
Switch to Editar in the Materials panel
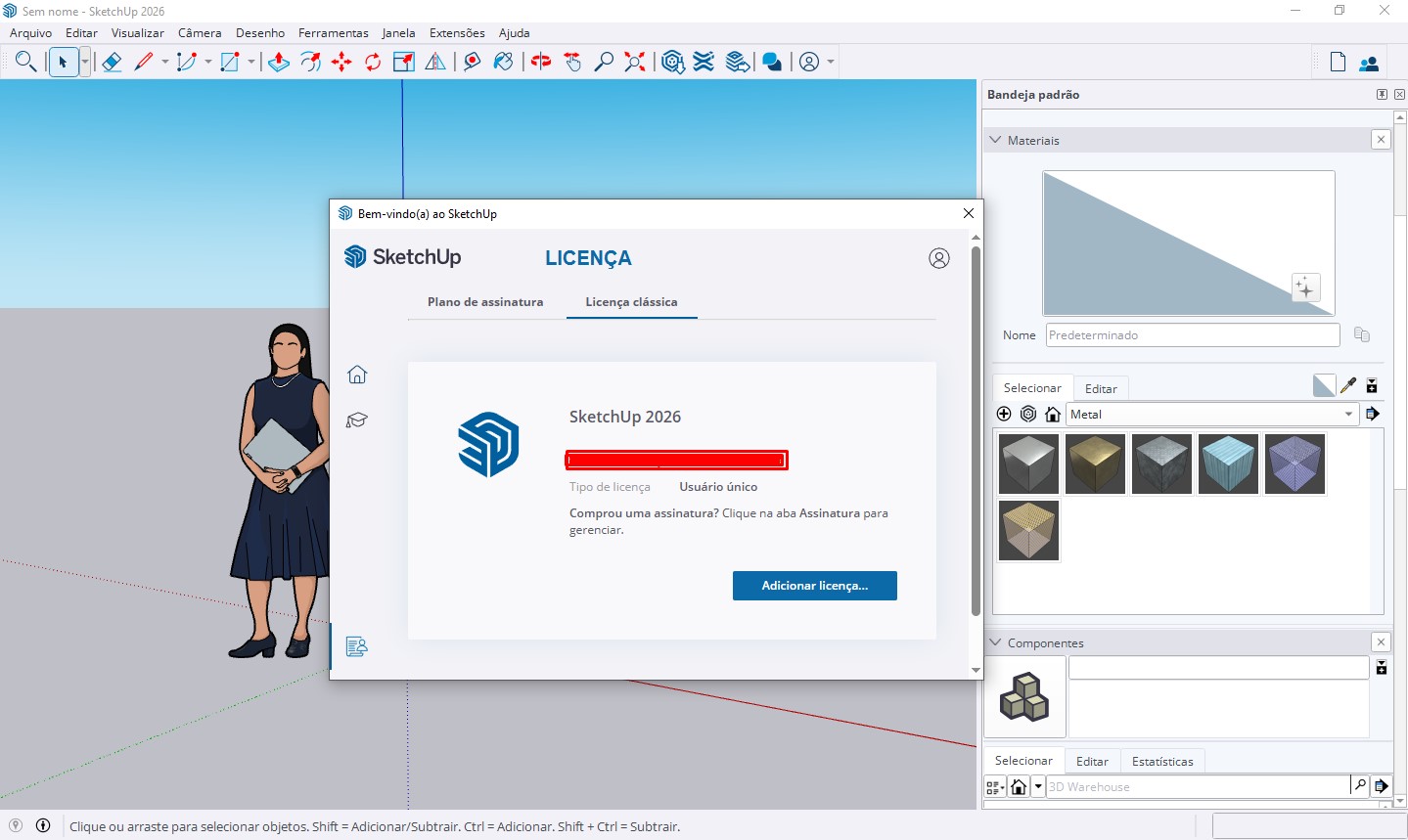click(x=1100, y=388)
